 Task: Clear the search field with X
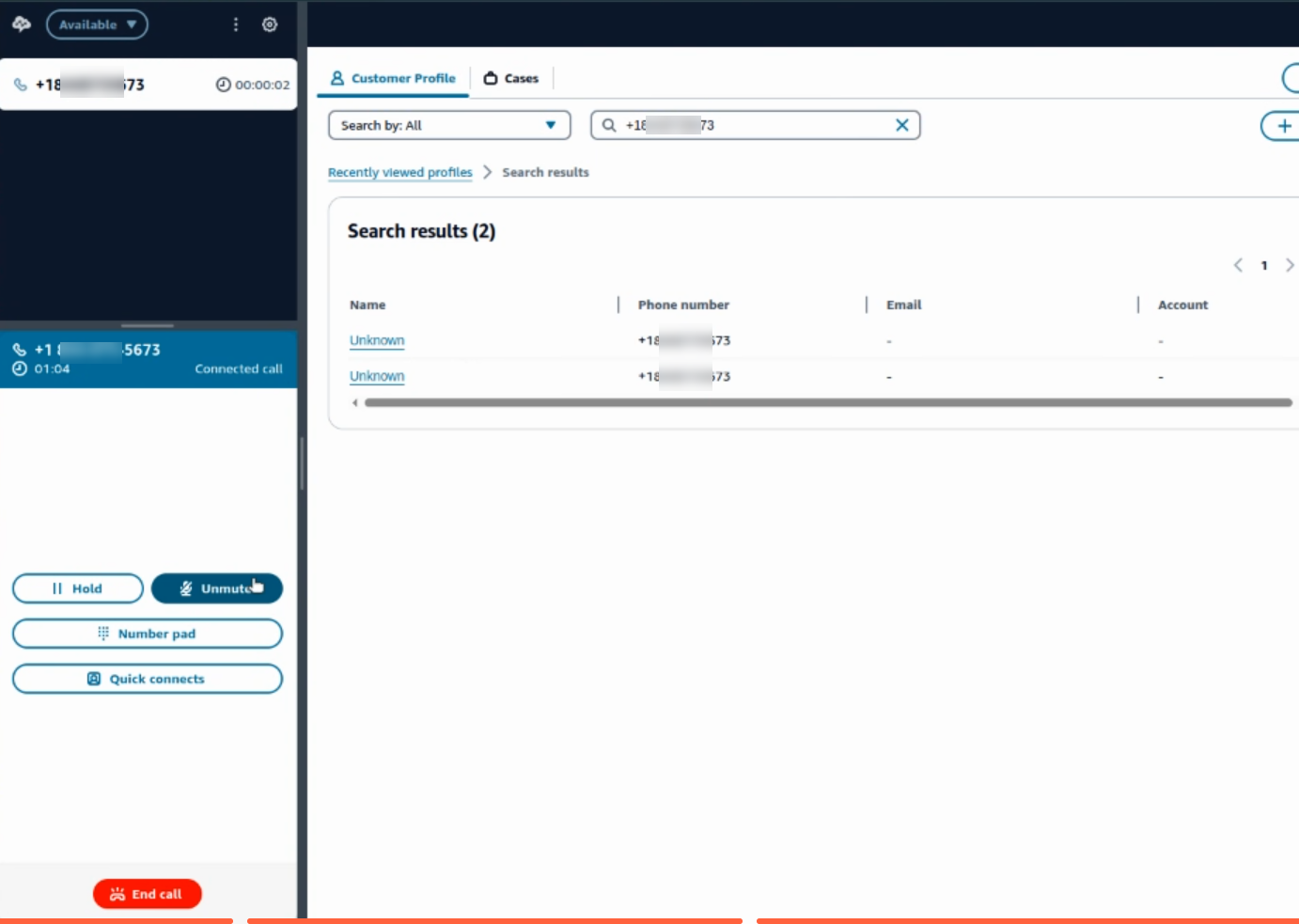[x=901, y=125]
